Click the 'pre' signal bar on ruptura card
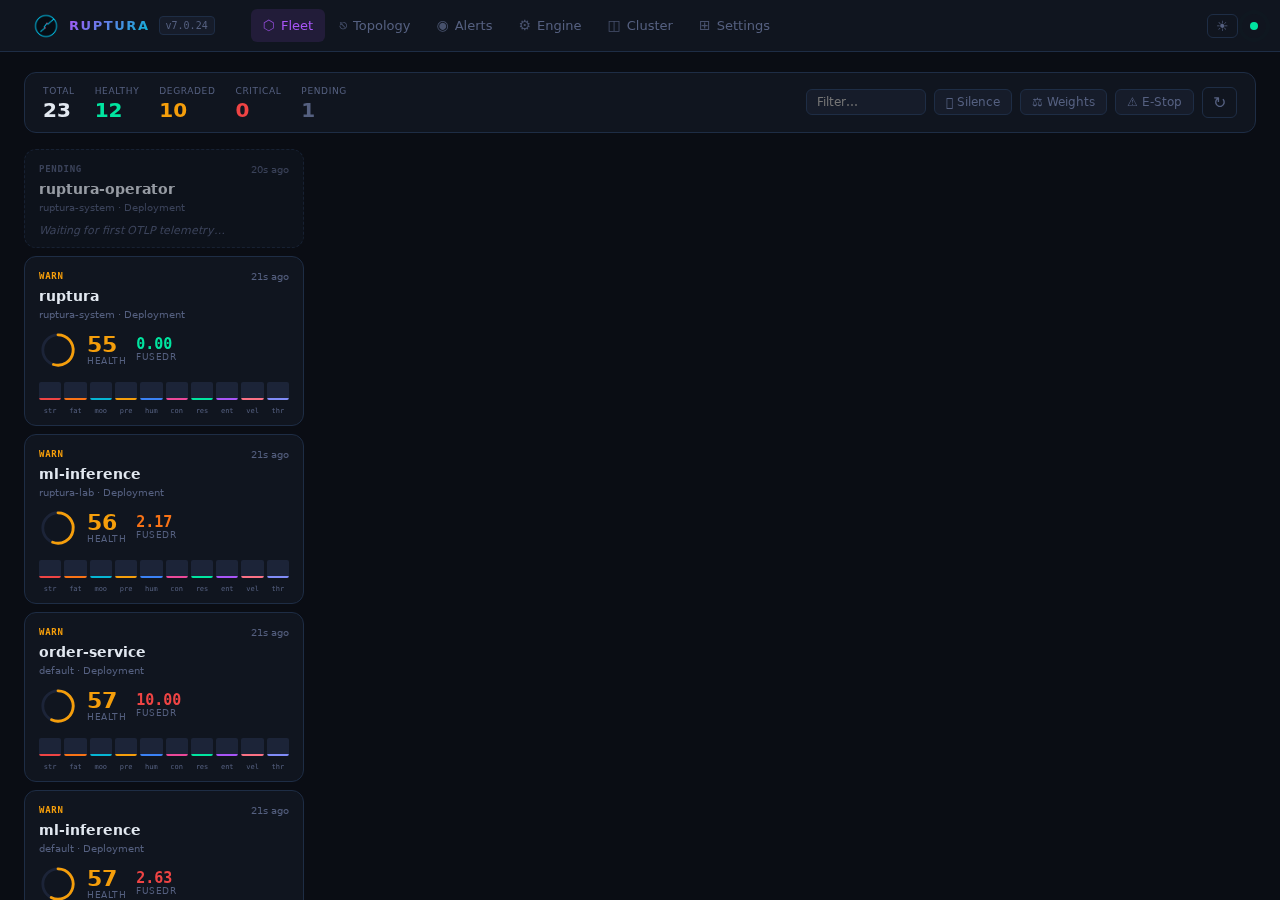 tap(126, 391)
